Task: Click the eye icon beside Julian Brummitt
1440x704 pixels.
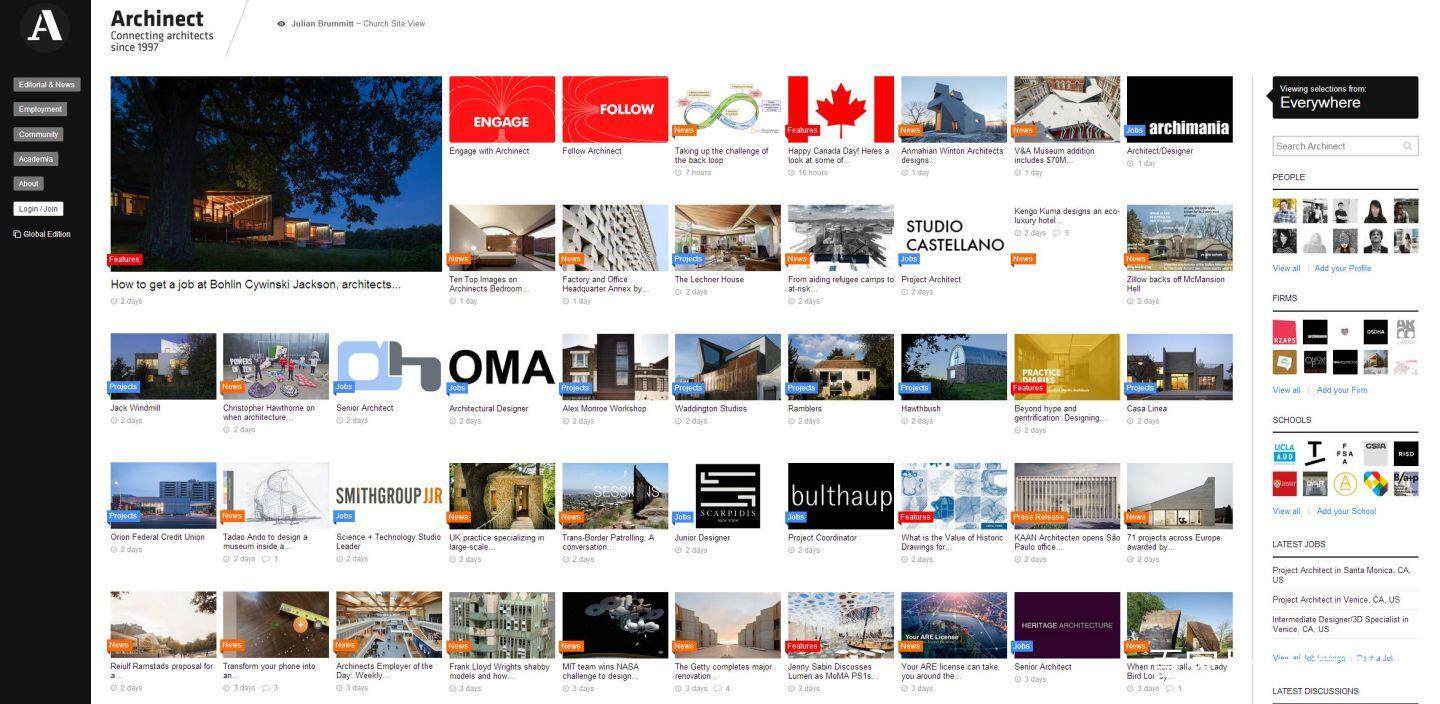Action: point(281,24)
